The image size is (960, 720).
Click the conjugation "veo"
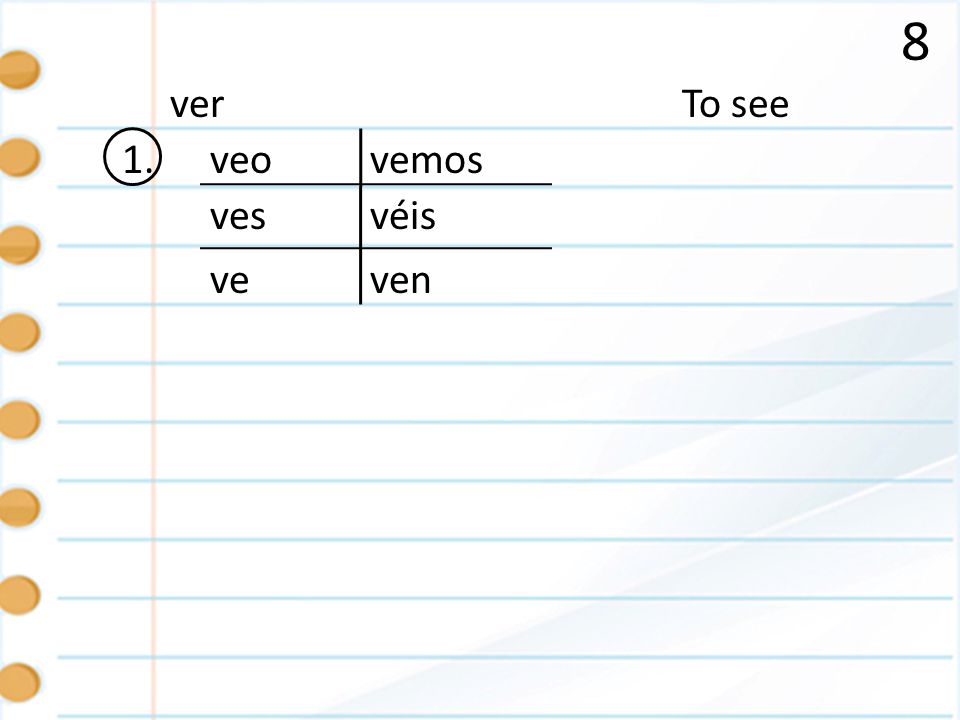(x=240, y=161)
